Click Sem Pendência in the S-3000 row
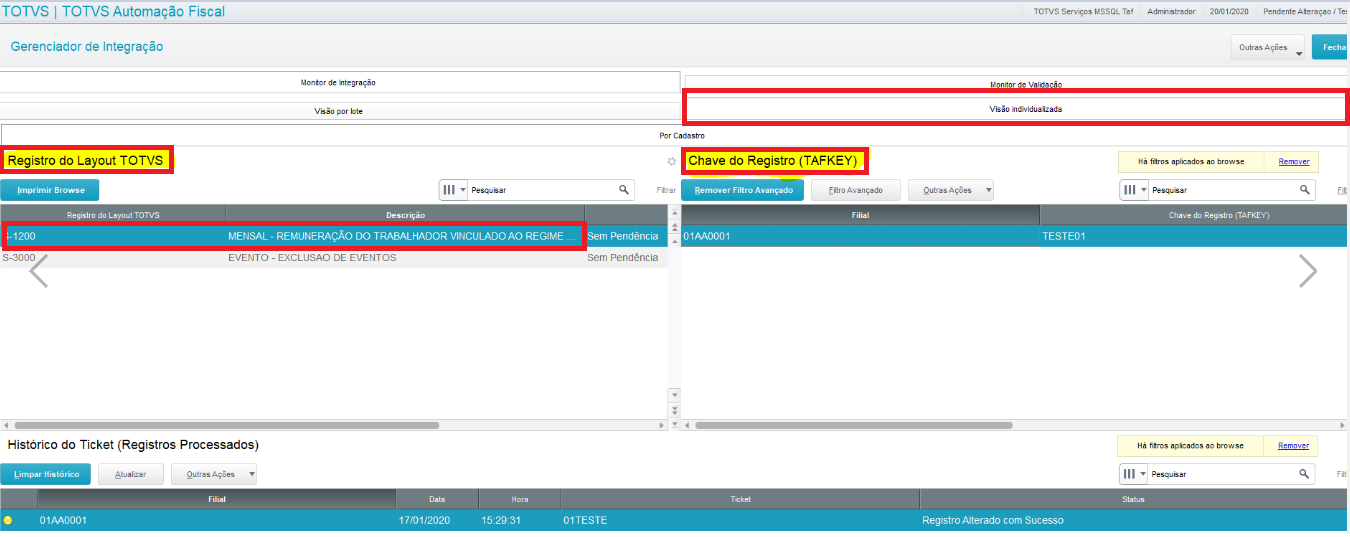 622,257
